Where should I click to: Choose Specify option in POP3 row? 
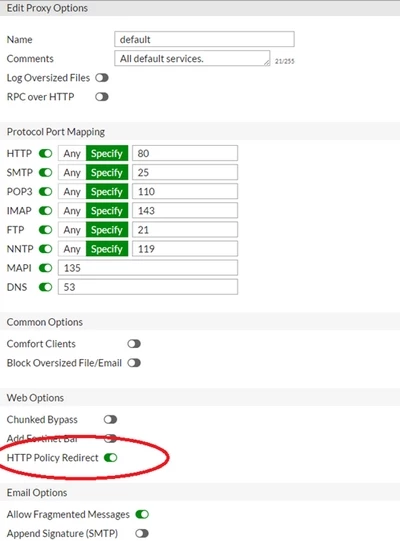pyautogui.click(x=107, y=191)
